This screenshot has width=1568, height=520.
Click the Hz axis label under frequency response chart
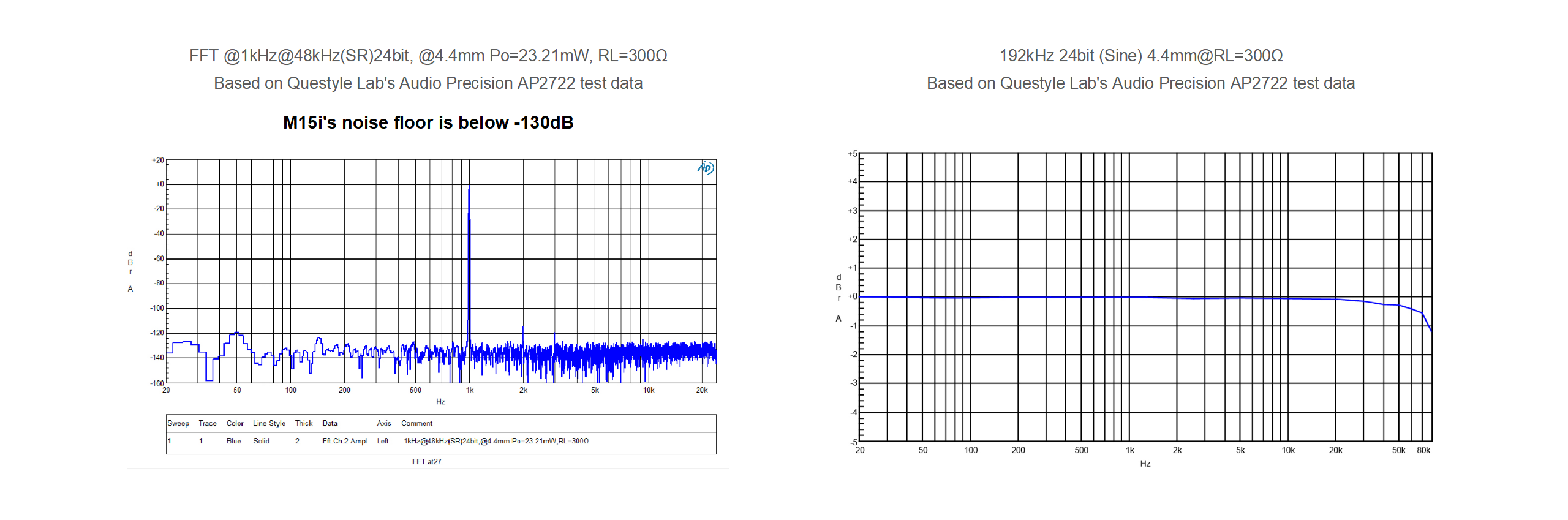pos(1145,464)
